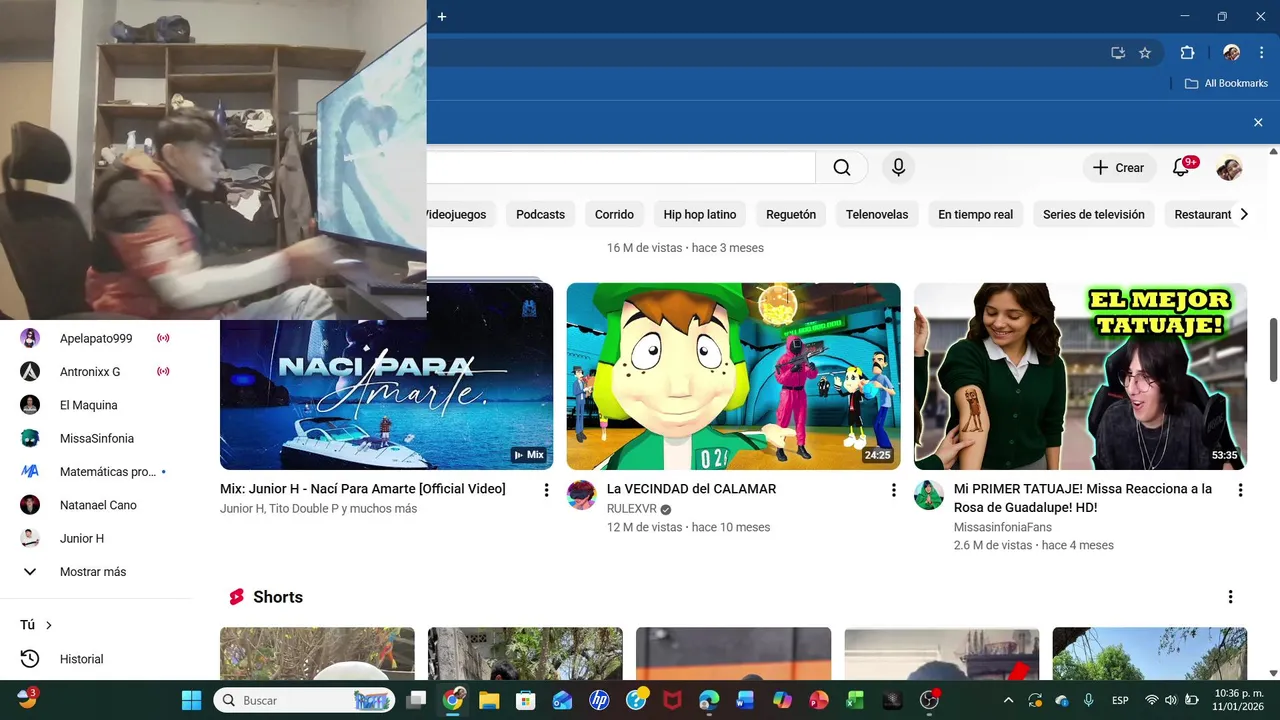Bookmark this page with the star icon
The image size is (1280, 720).
1145,53
